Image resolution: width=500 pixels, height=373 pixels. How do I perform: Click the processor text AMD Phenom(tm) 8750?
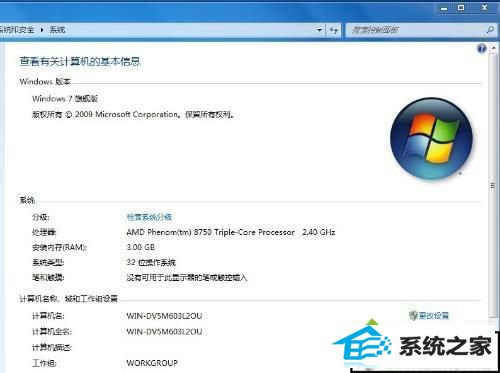point(169,232)
